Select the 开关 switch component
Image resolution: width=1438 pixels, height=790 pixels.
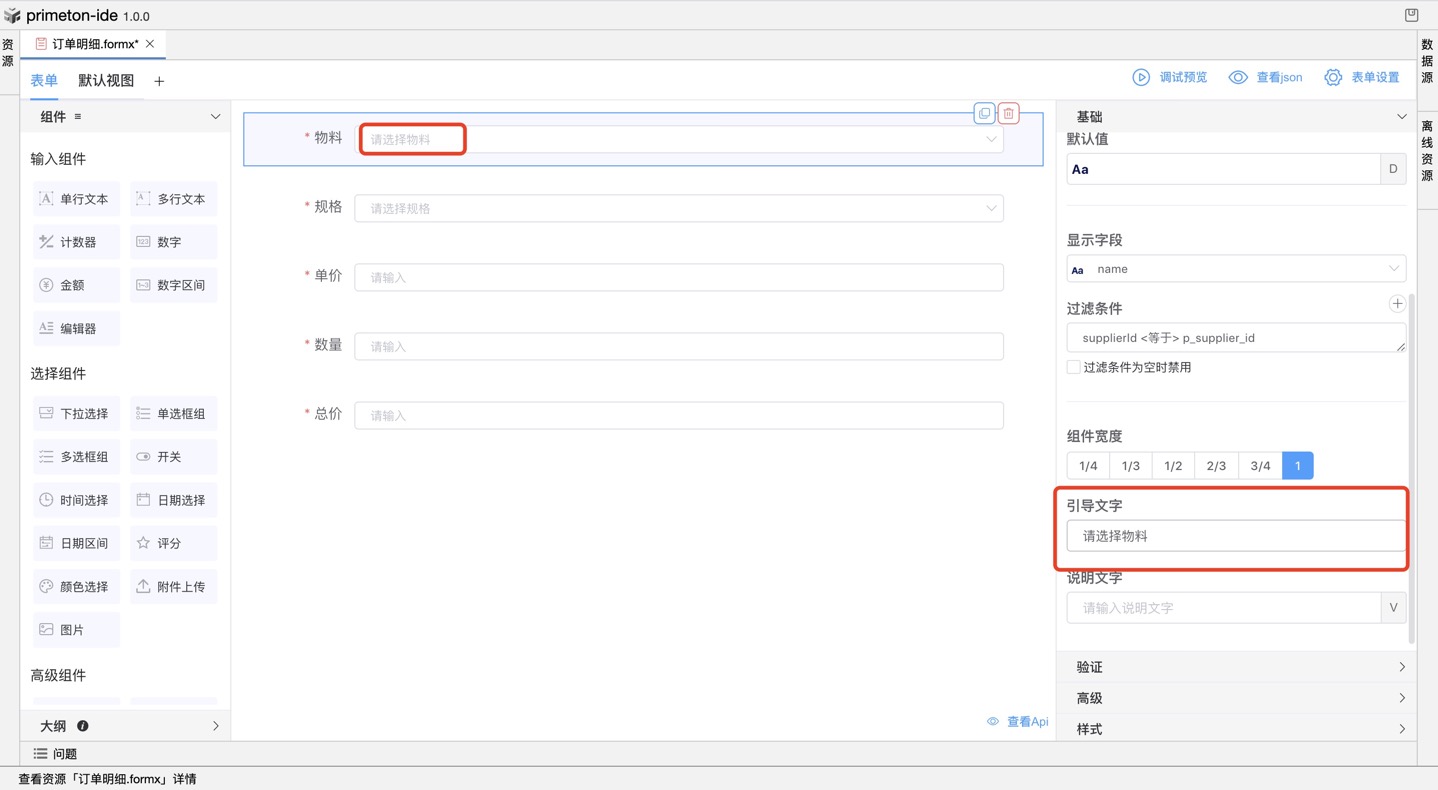pyautogui.click(x=172, y=457)
